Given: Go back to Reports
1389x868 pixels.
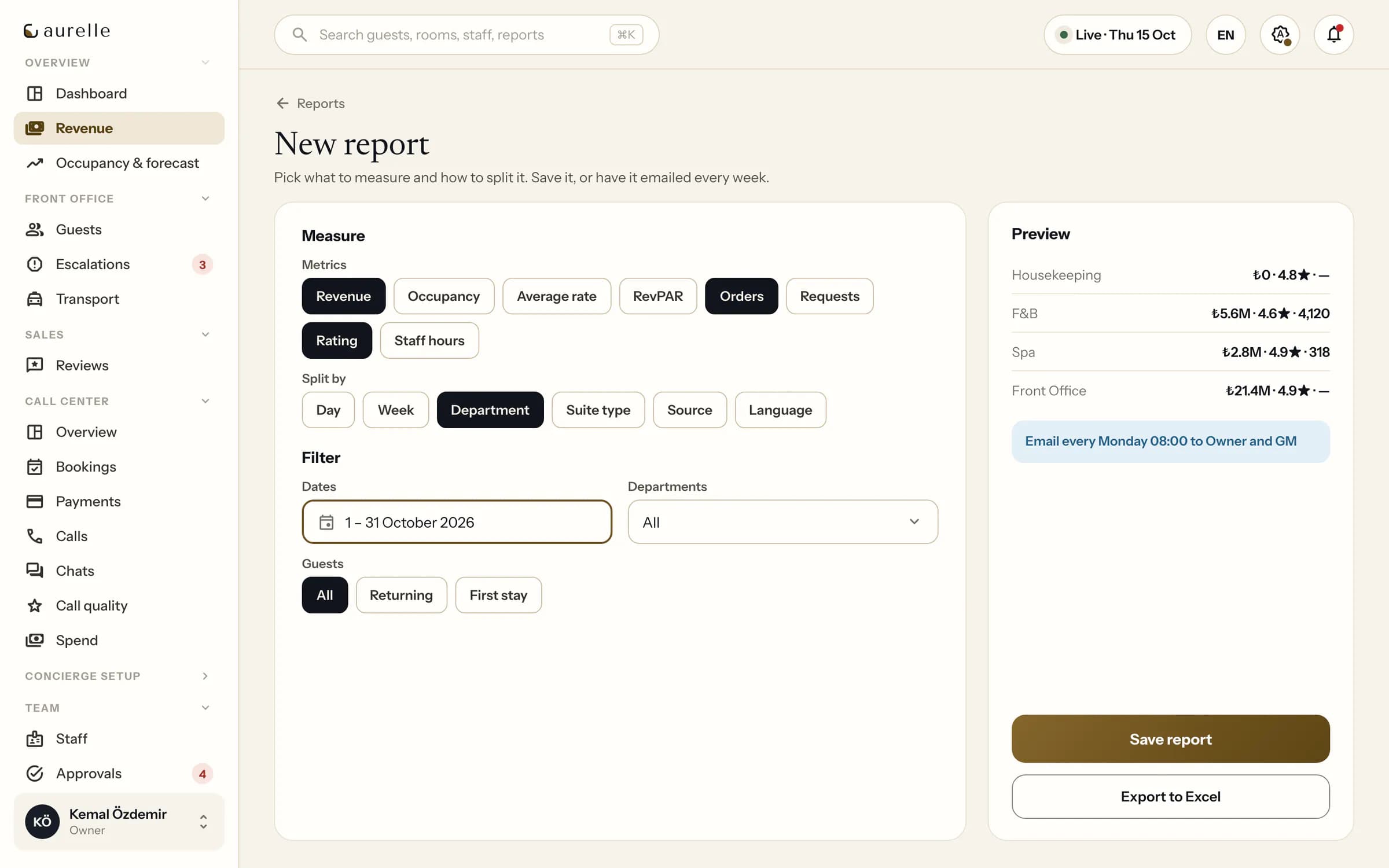Looking at the screenshot, I should tap(310, 103).
